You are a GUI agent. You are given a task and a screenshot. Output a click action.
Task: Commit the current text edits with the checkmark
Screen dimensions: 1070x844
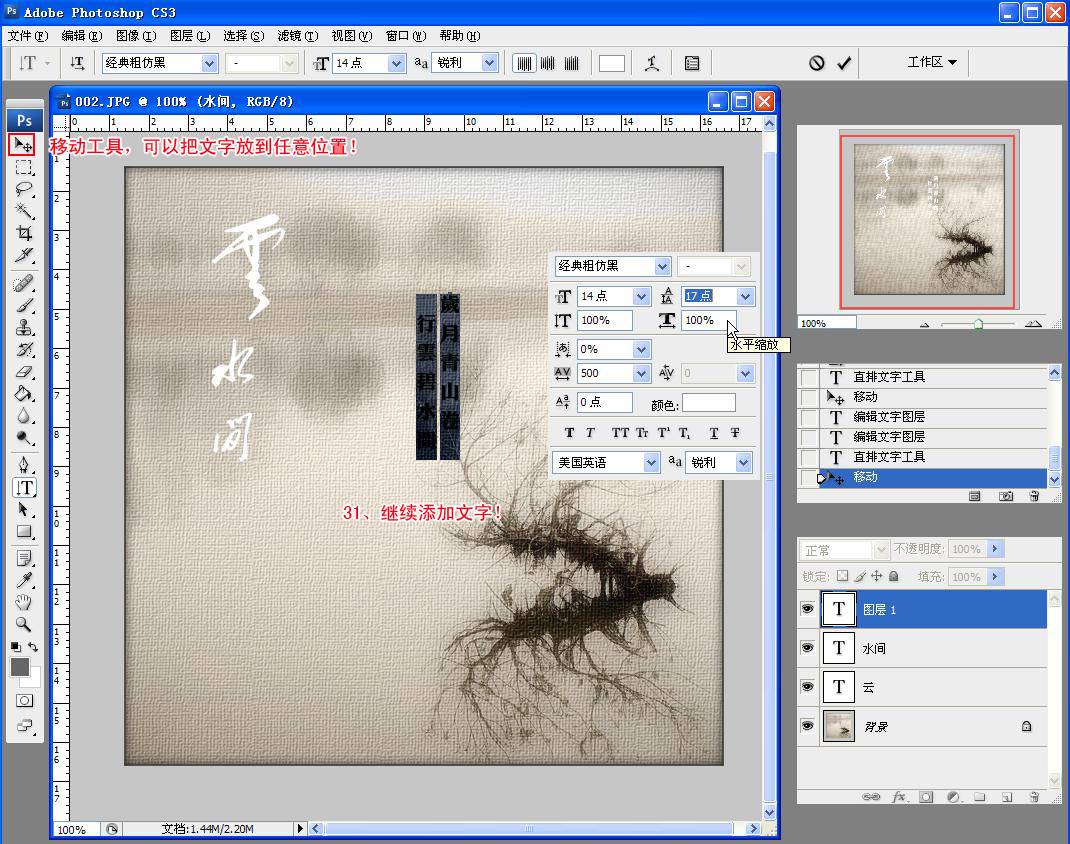(844, 63)
